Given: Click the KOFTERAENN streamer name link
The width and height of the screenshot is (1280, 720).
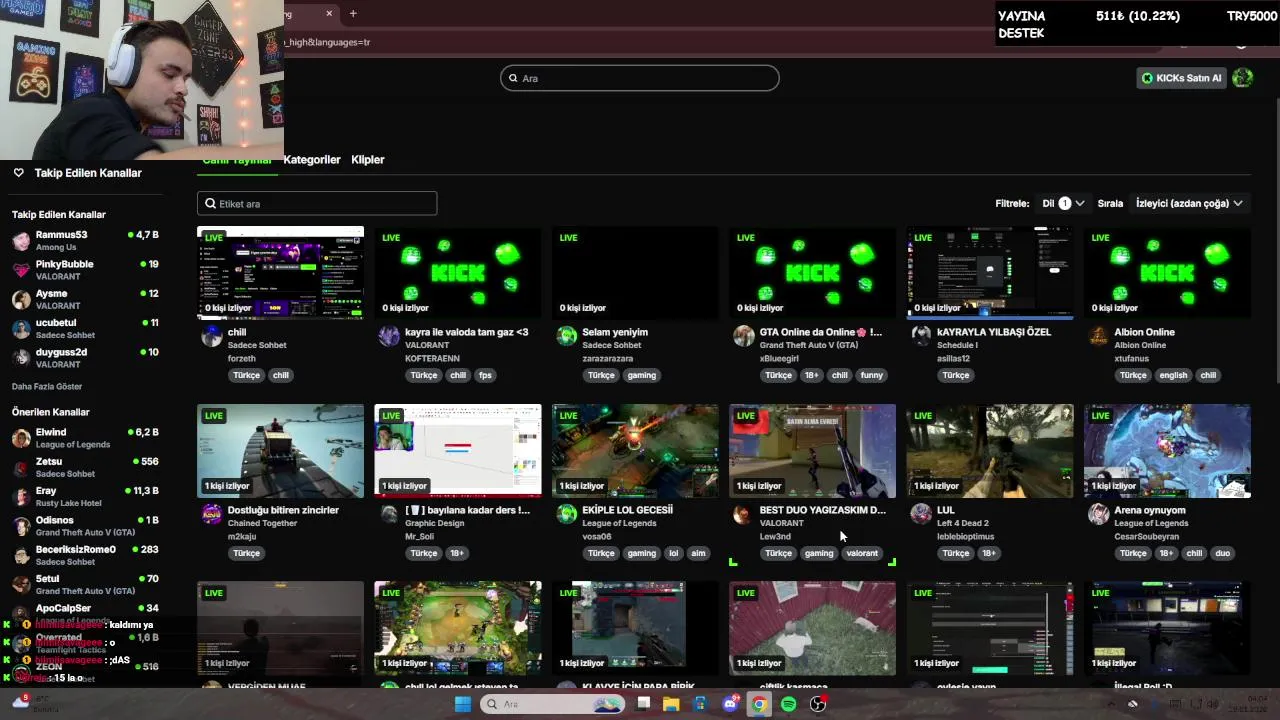Looking at the screenshot, I should point(432,358).
